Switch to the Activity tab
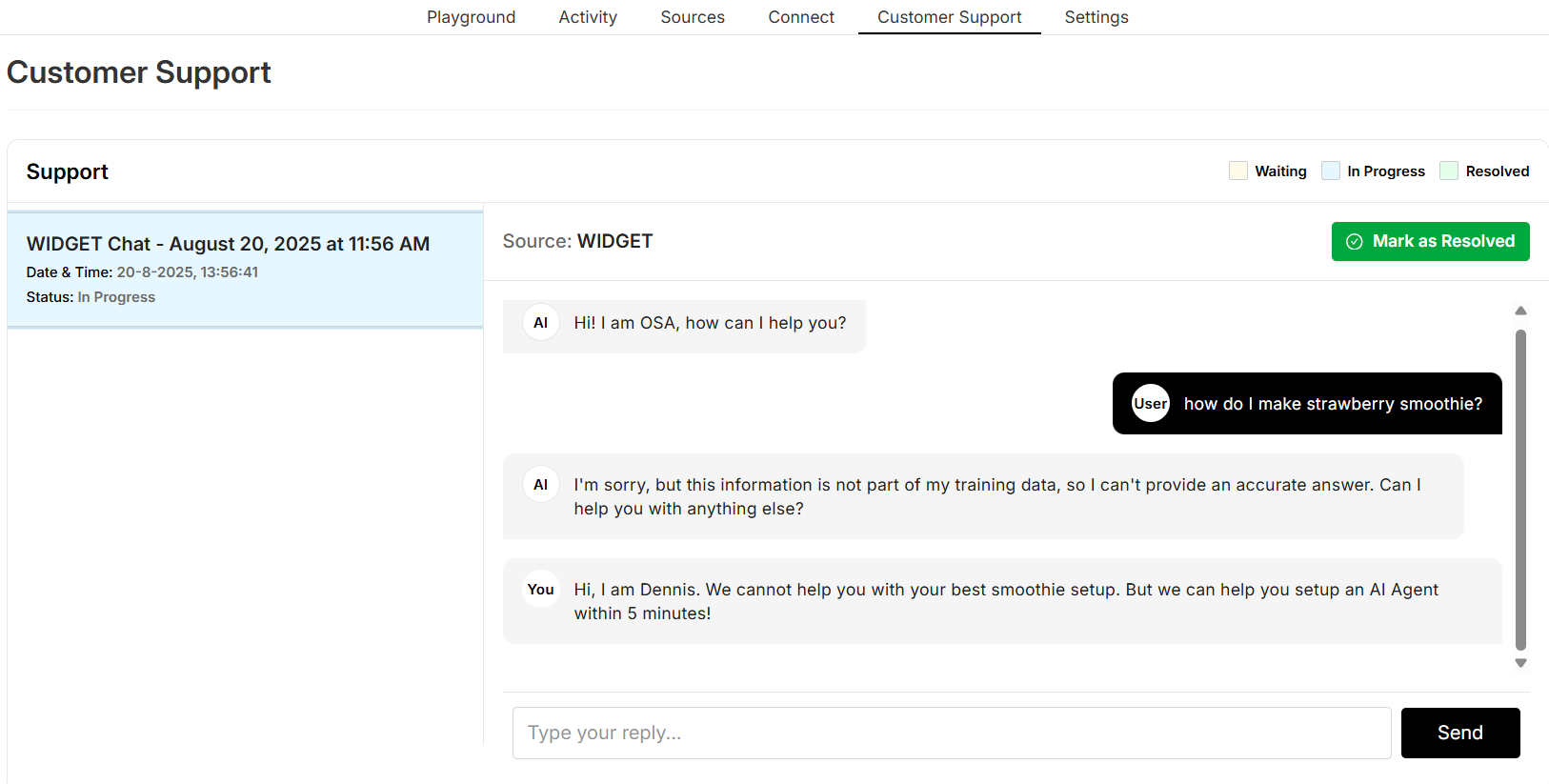 [588, 17]
